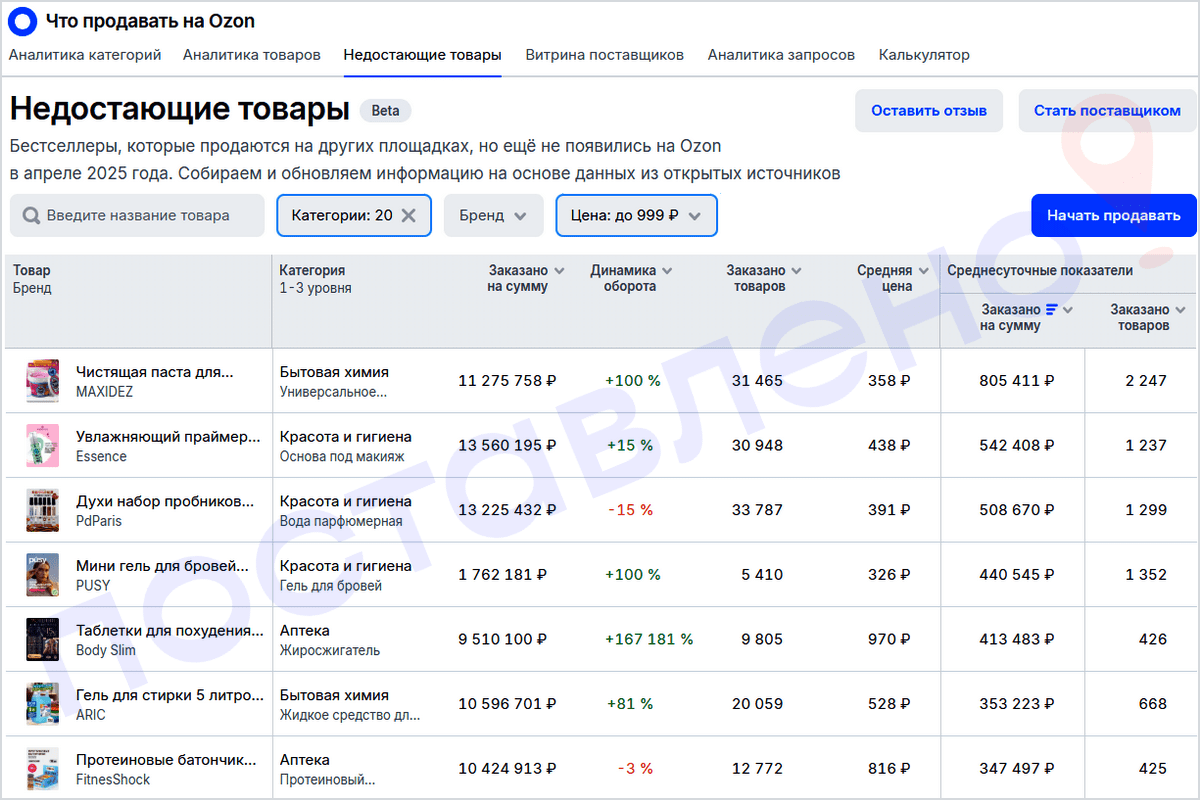
Task: Open the Калькулятор tab
Action: coord(924,55)
